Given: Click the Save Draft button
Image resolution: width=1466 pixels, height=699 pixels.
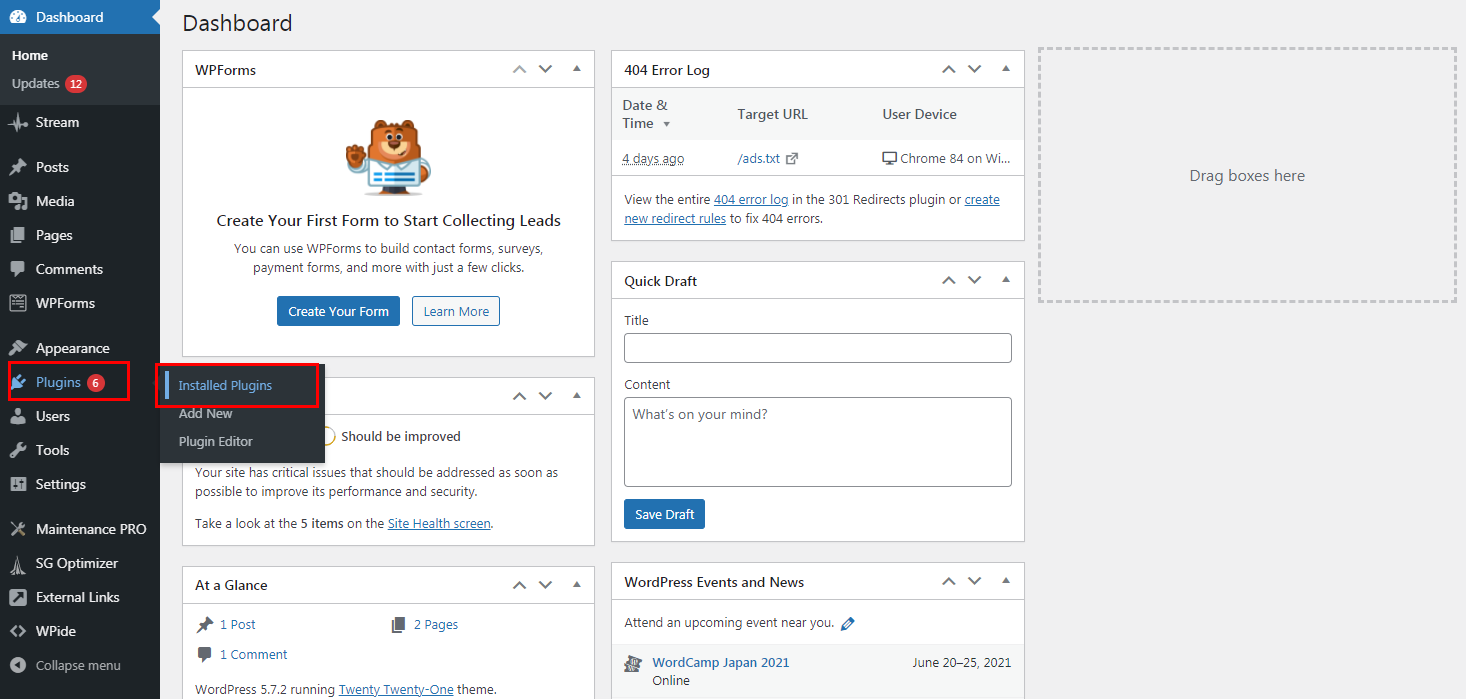Looking at the screenshot, I should pyautogui.click(x=664, y=514).
